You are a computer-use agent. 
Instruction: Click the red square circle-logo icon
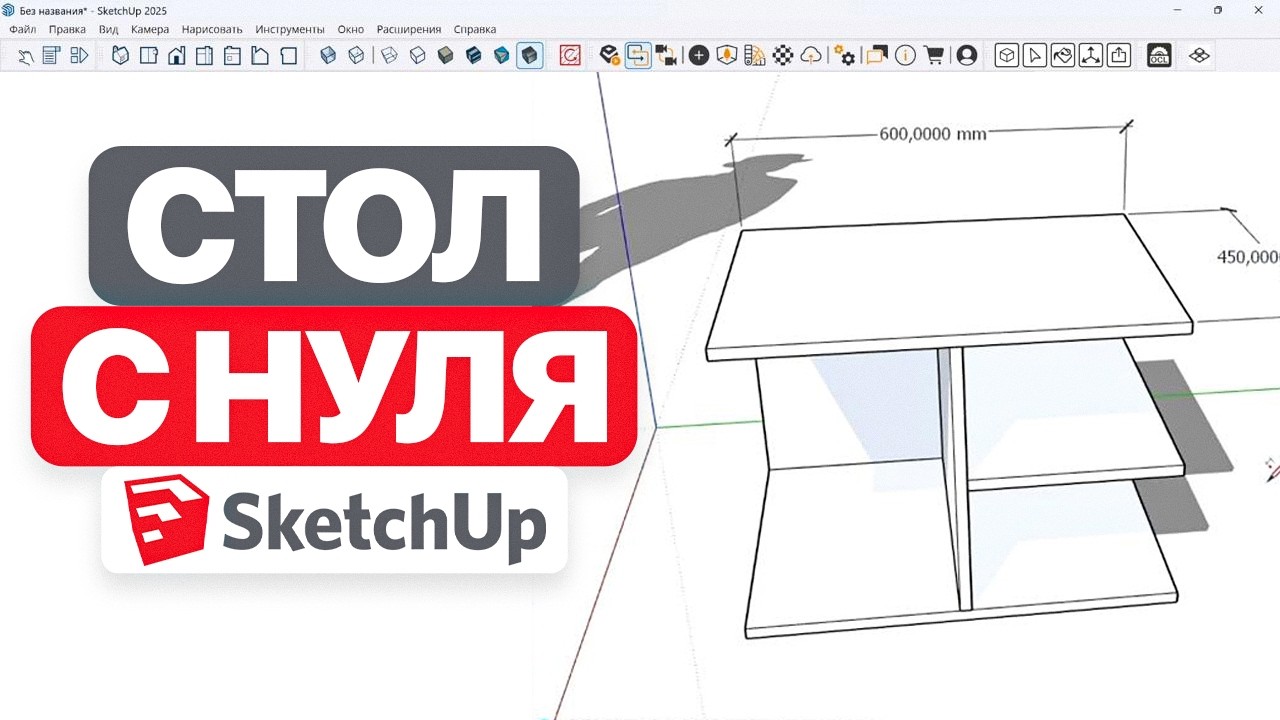[x=570, y=56]
